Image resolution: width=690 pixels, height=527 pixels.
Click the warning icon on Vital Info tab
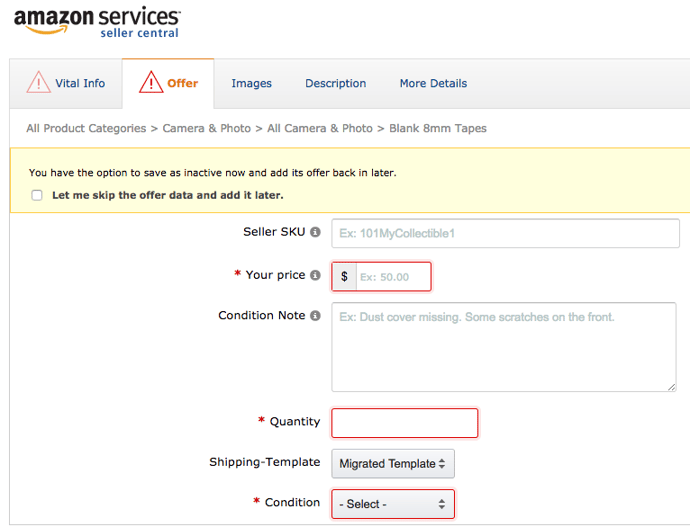click(x=38, y=83)
